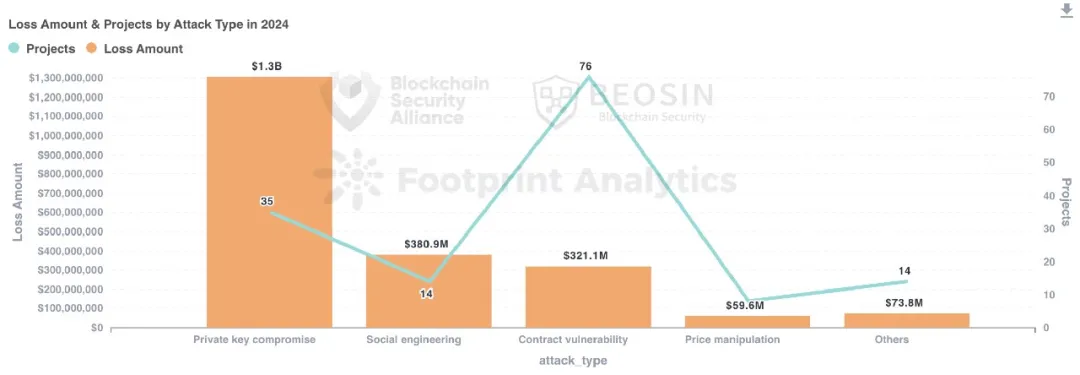Screen dimensions: 1080x375
Task: Click the orange Loss Amount legend dot
Action: pos(92,49)
